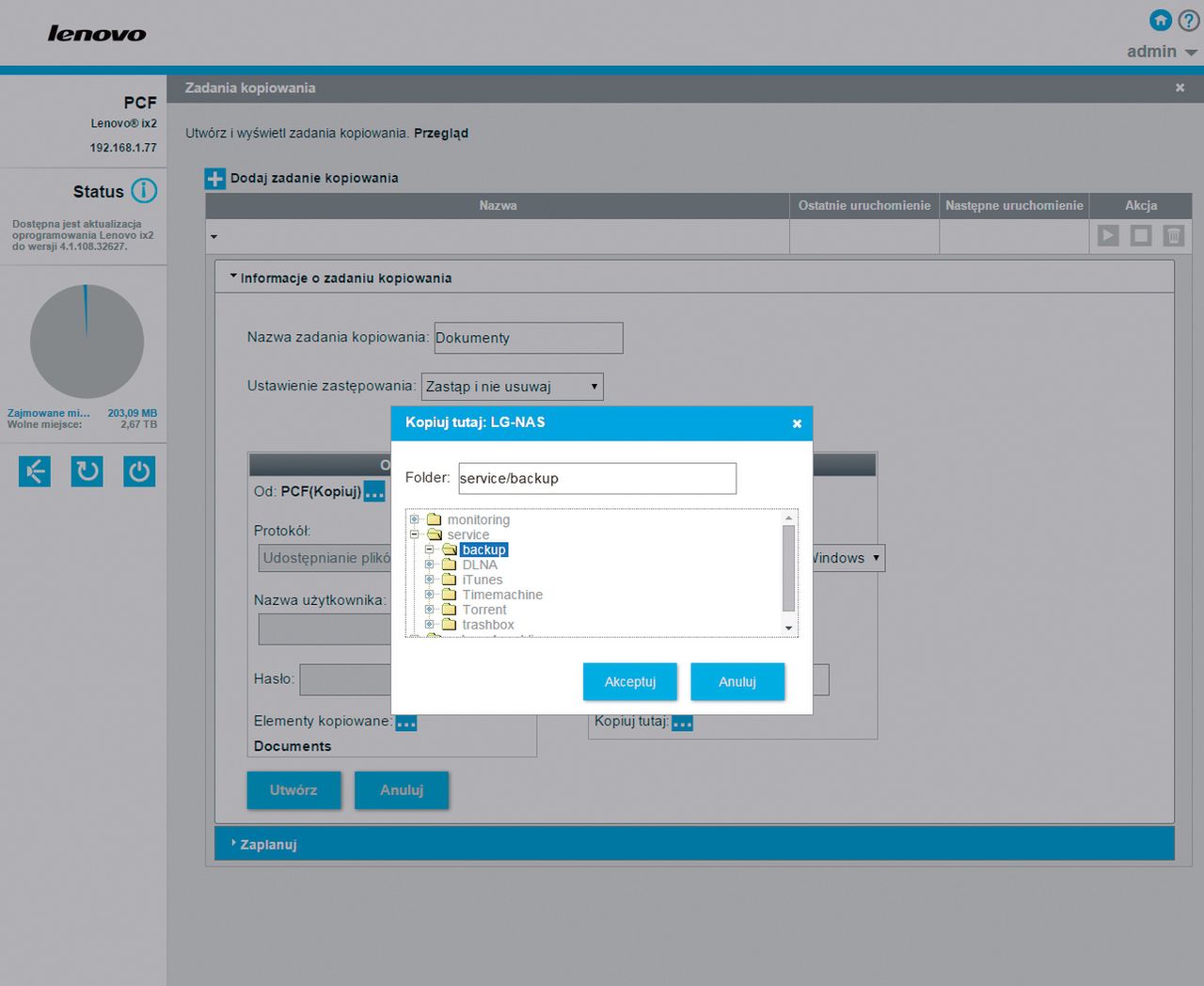Click Ostatnie uruchomienie column header

pos(864,205)
